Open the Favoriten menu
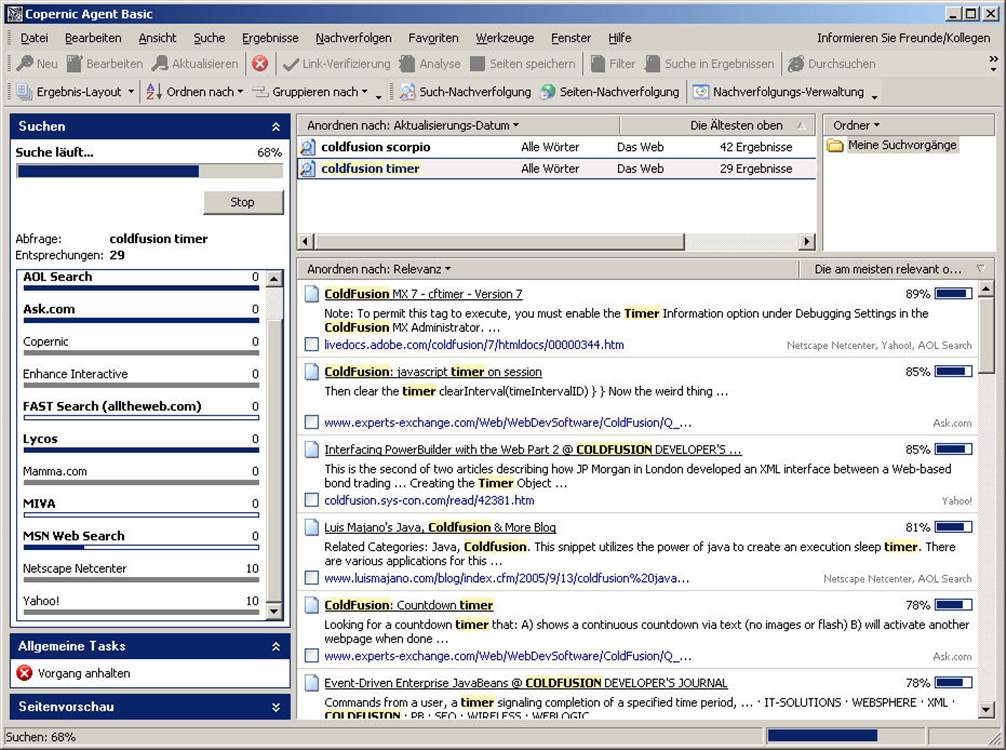 (433, 38)
